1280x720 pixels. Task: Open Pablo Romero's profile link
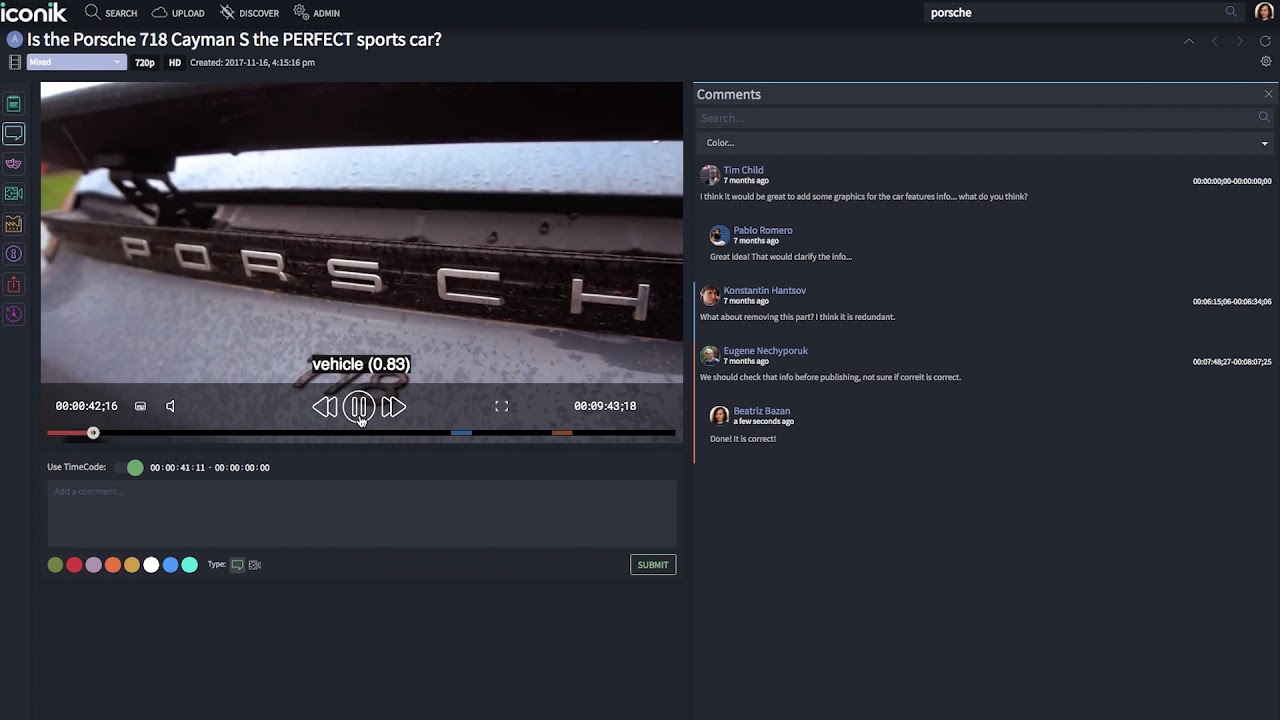763,230
